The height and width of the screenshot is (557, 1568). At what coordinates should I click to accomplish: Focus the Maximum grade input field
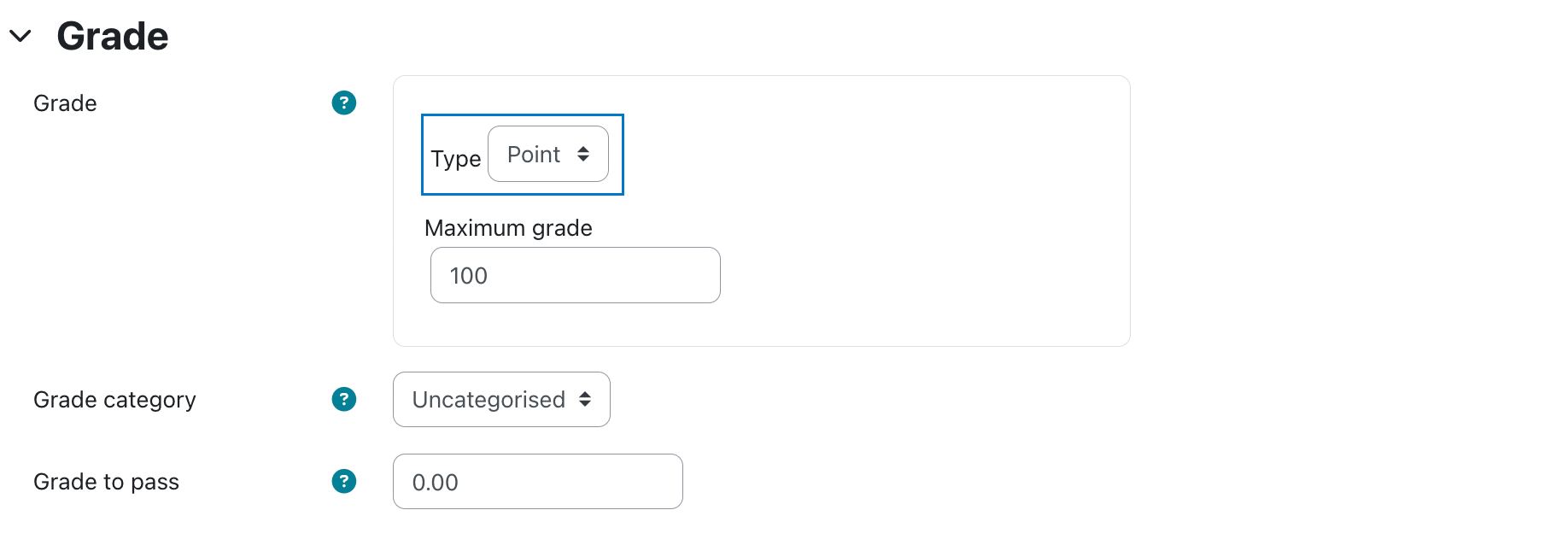576,275
